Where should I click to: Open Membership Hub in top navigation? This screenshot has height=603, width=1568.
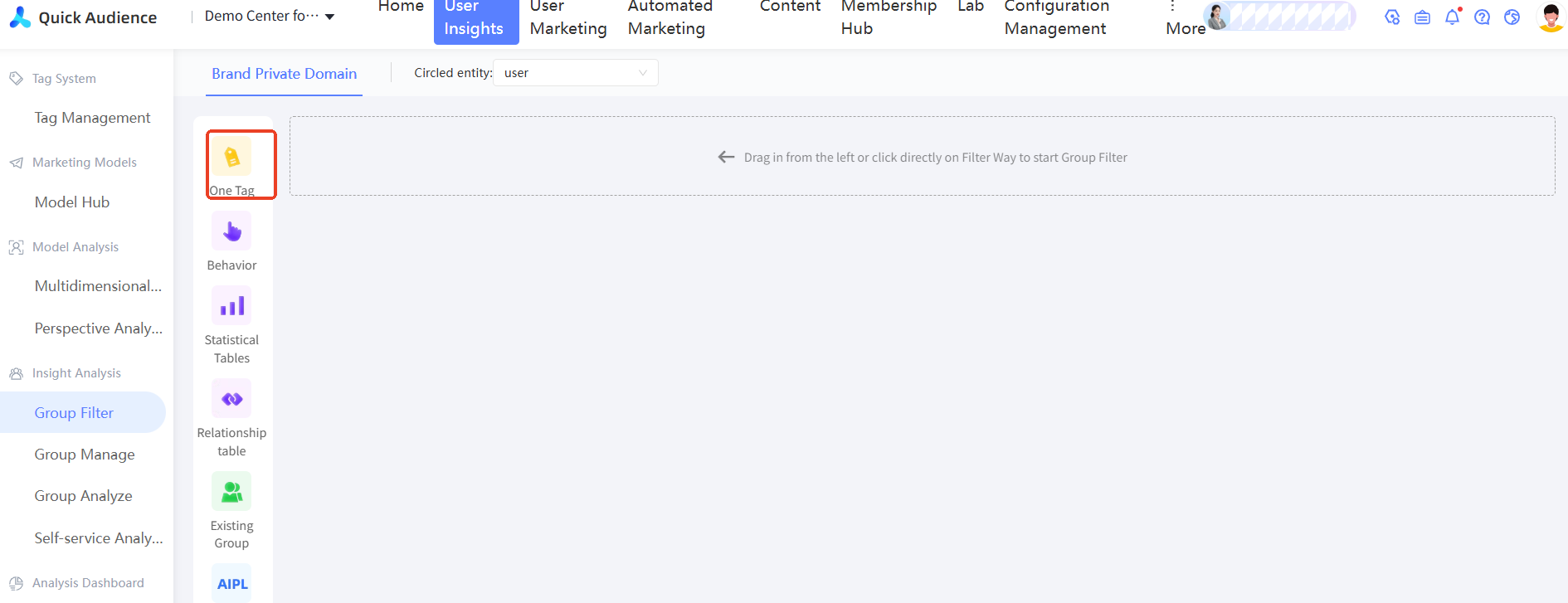click(x=889, y=17)
